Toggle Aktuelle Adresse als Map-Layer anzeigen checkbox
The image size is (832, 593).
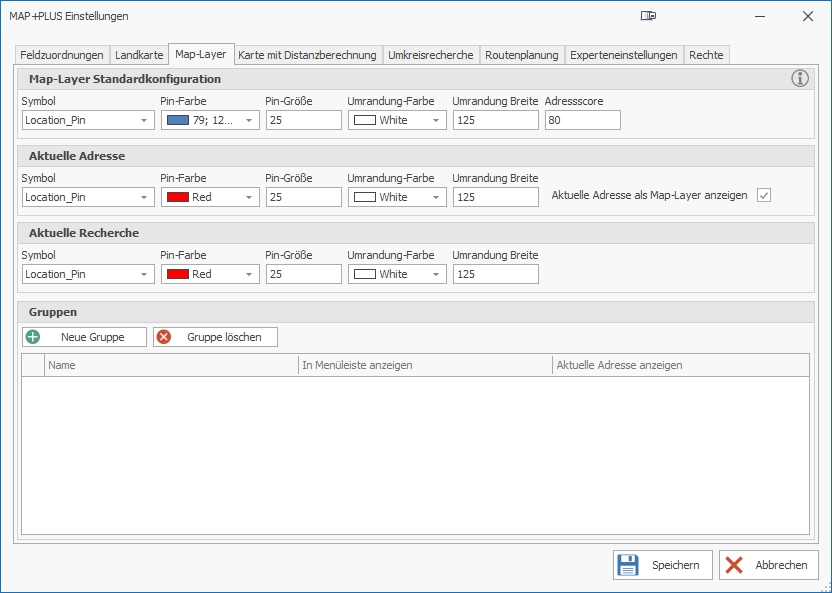(x=764, y=196)
